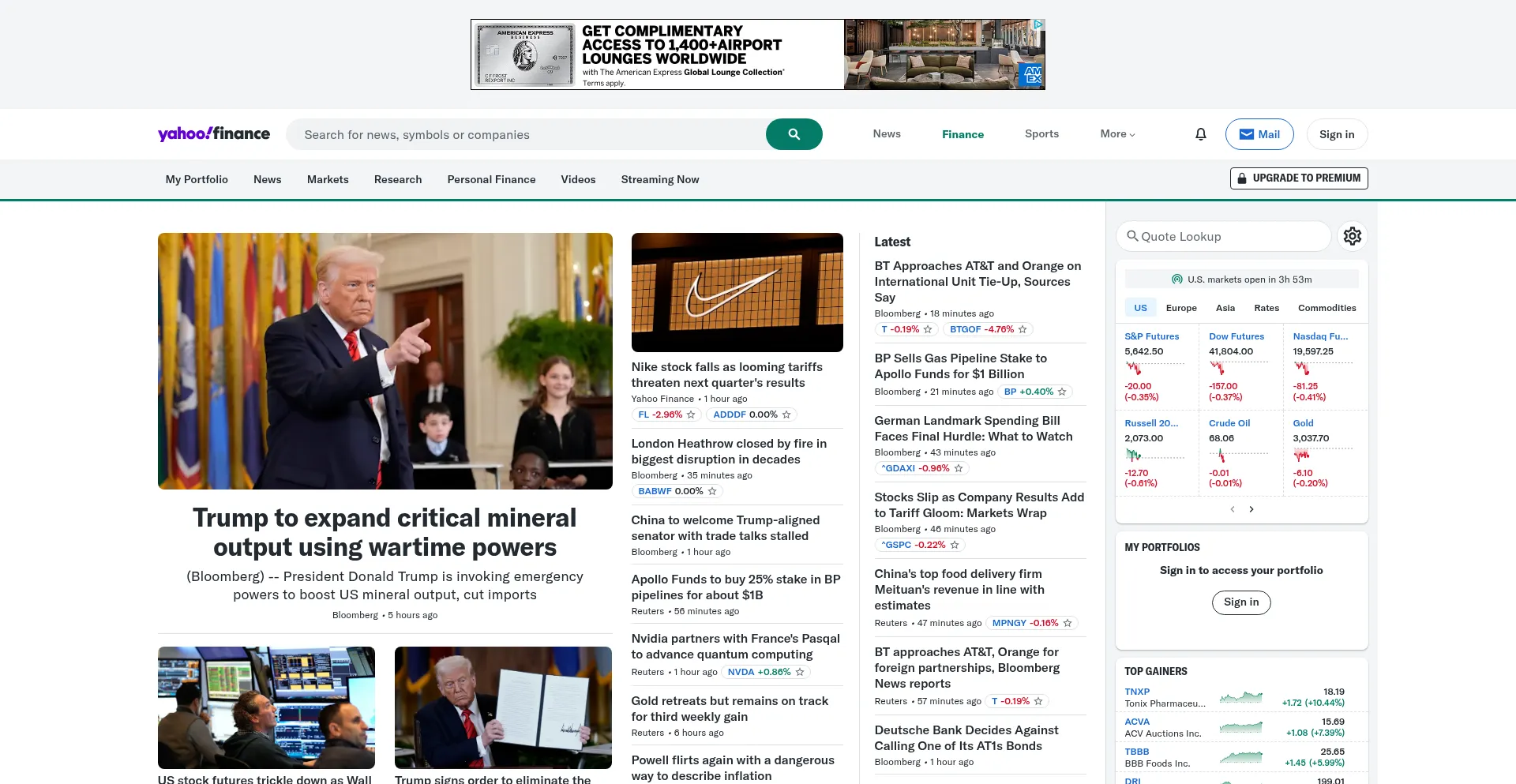Open the Videos menu
The image size is (1516, 784).
(578, 179)
